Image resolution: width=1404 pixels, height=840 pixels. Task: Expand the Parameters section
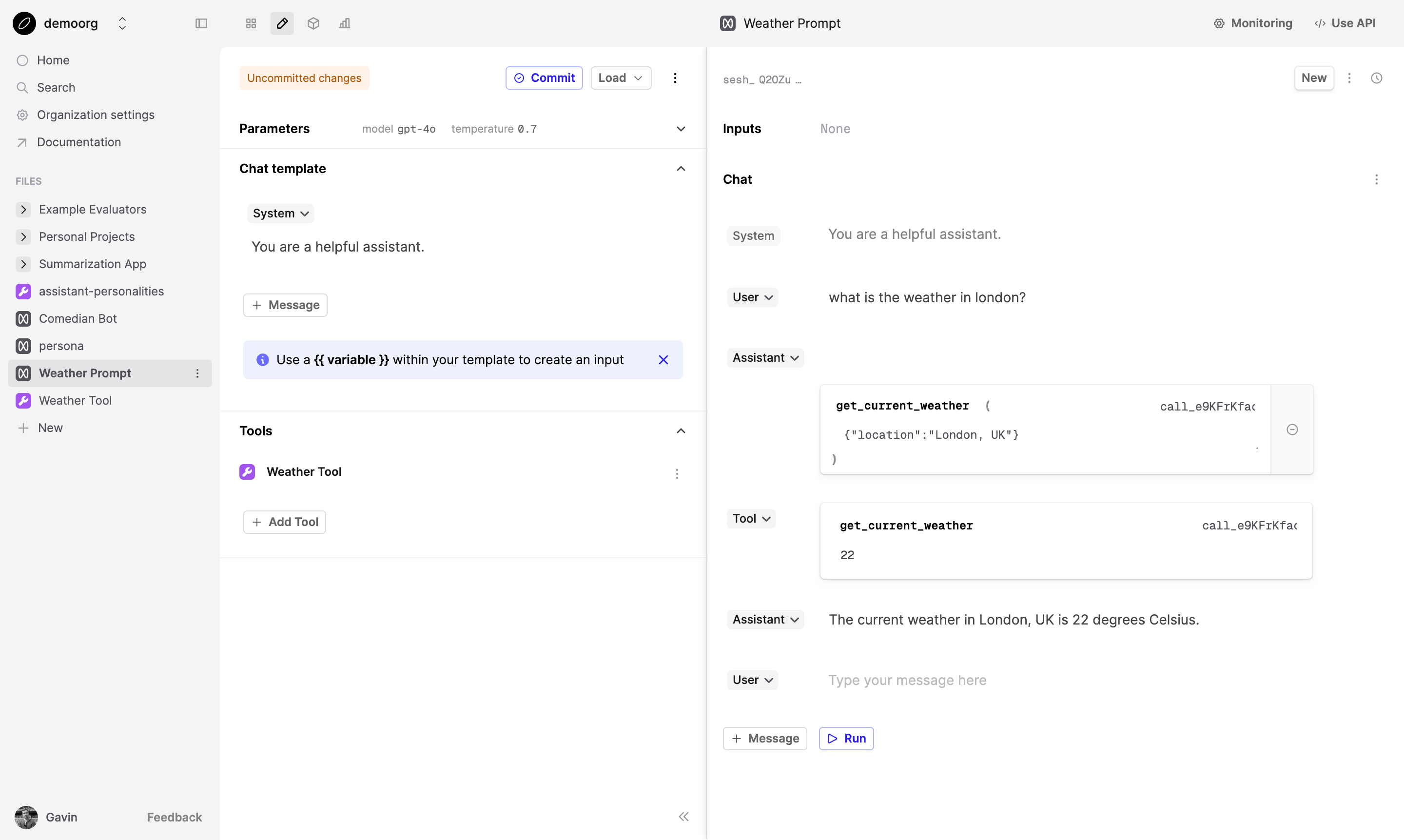[x=681, y=129]
